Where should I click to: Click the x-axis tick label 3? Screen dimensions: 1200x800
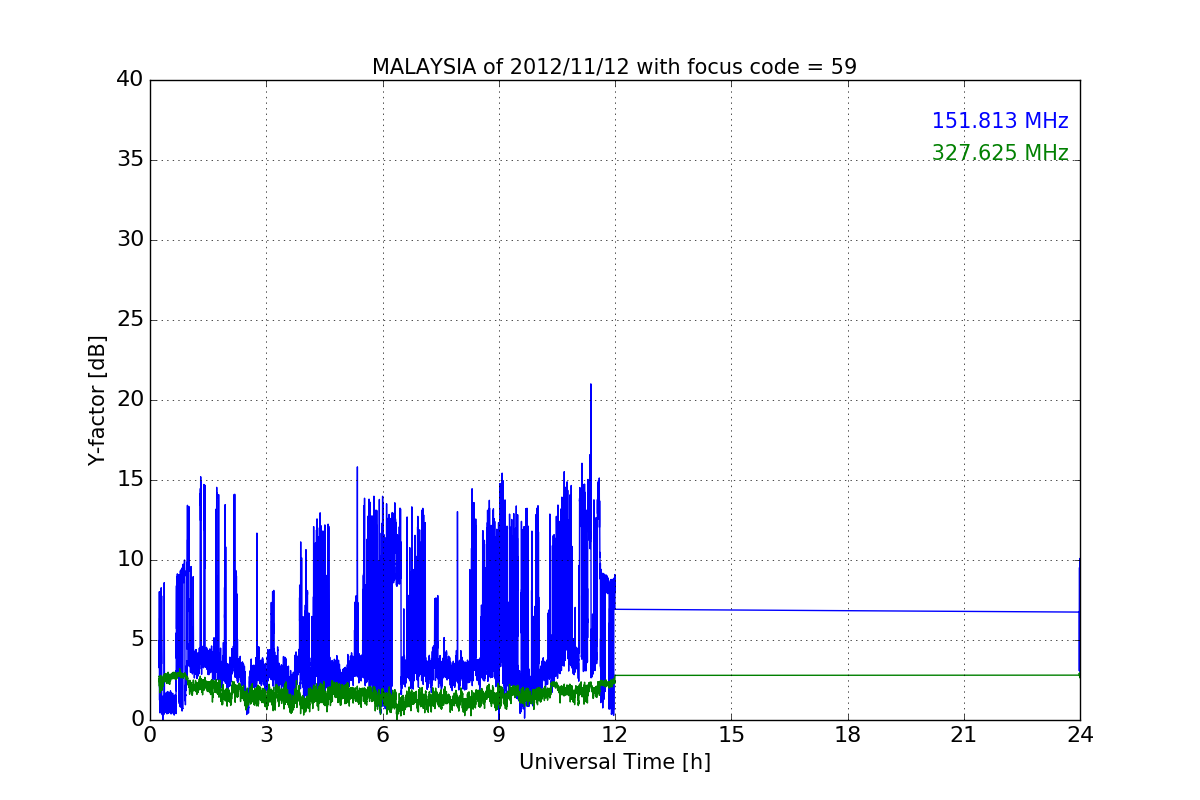[266, 735]
